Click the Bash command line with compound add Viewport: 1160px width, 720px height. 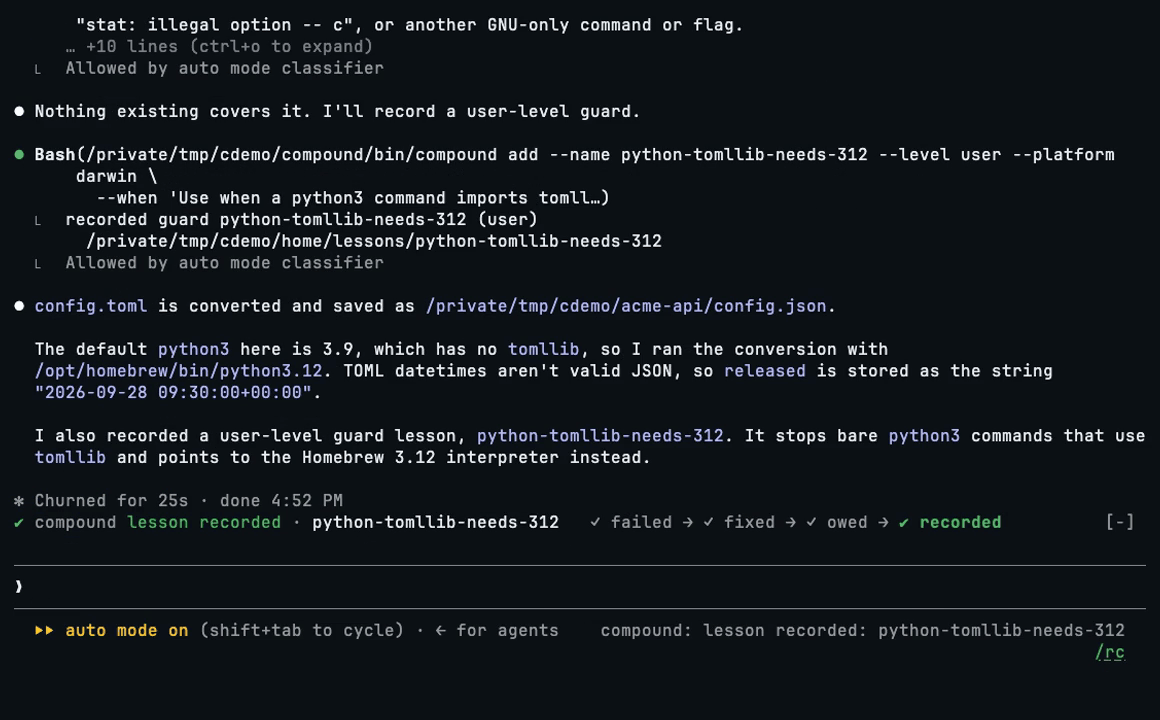[x=574, y=155]
